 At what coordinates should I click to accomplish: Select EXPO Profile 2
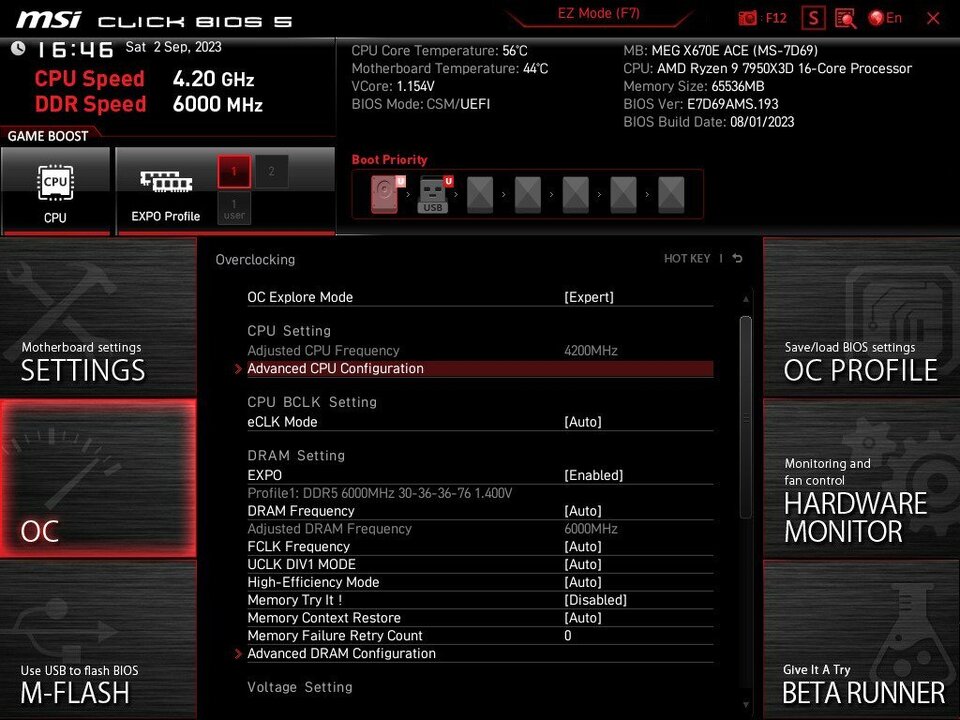[x=271, y=171]
